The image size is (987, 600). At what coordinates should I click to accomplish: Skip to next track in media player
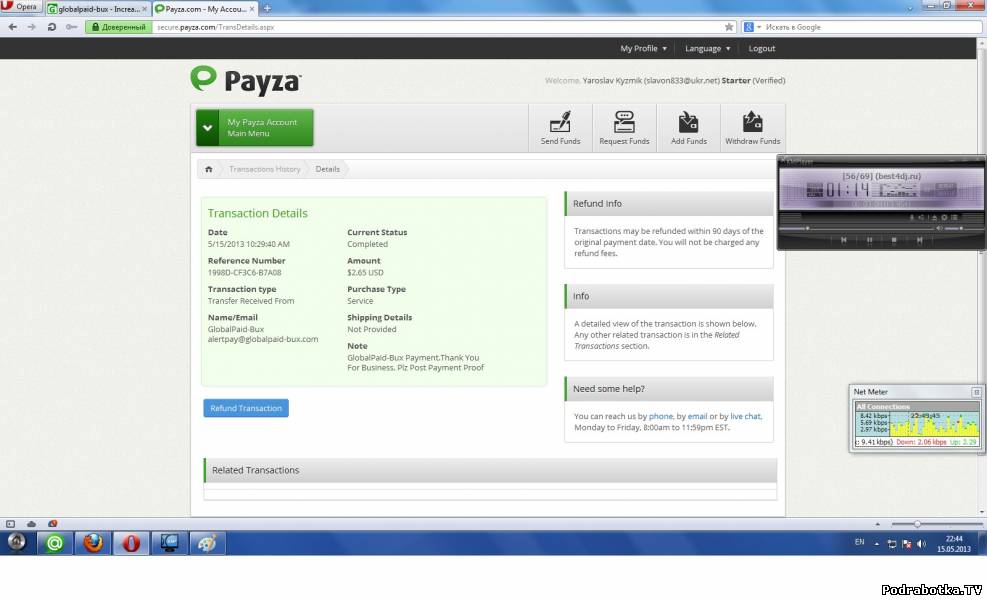tap(919, 240)
